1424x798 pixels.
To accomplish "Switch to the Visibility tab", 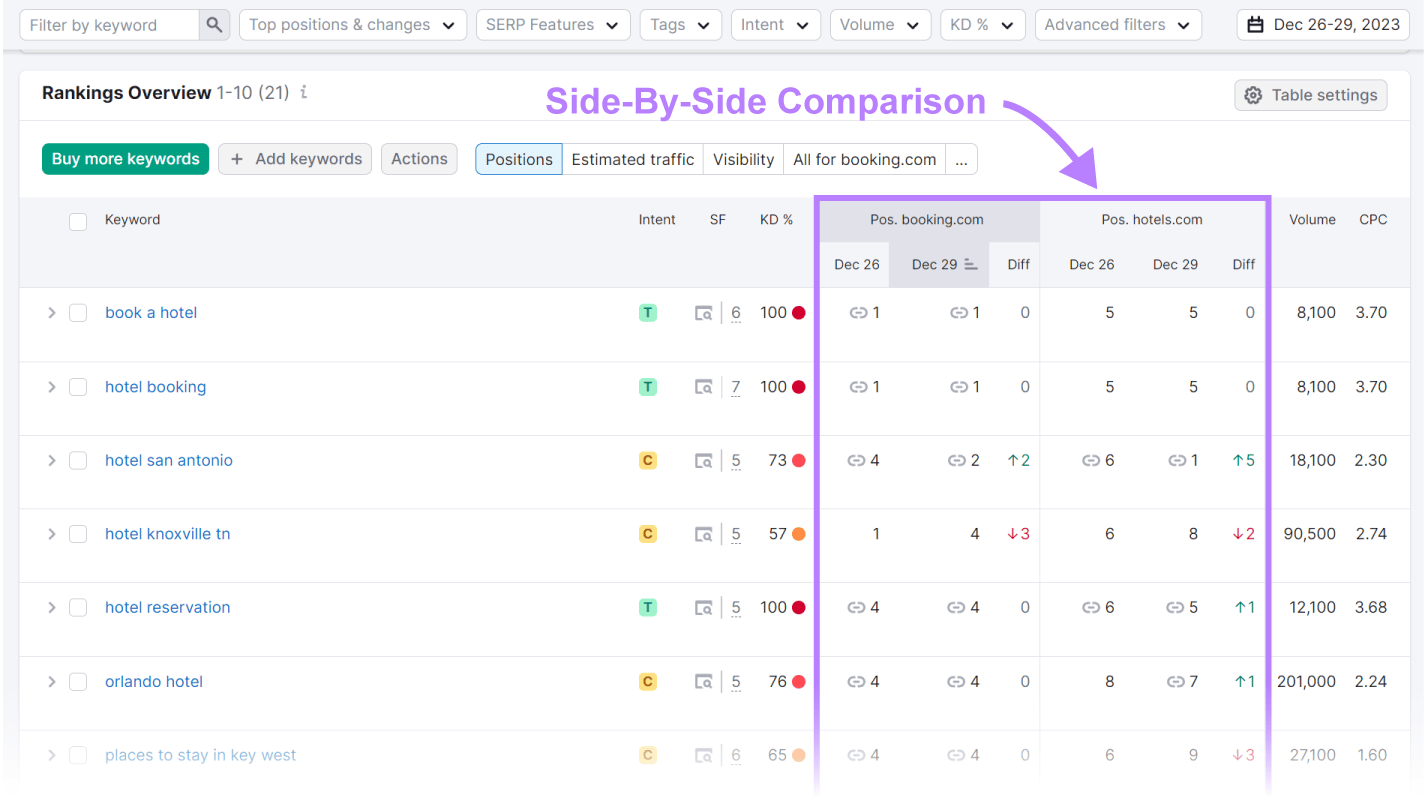I will coord(743,159).
